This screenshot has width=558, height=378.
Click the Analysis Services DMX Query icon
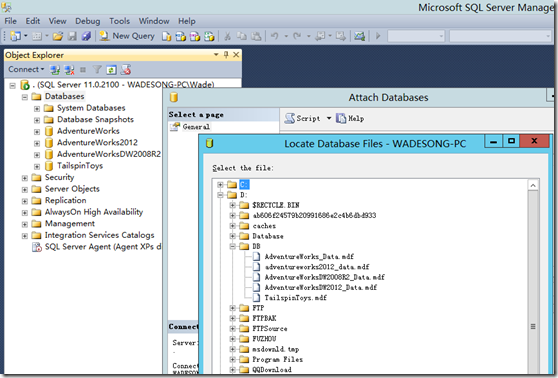195,36
